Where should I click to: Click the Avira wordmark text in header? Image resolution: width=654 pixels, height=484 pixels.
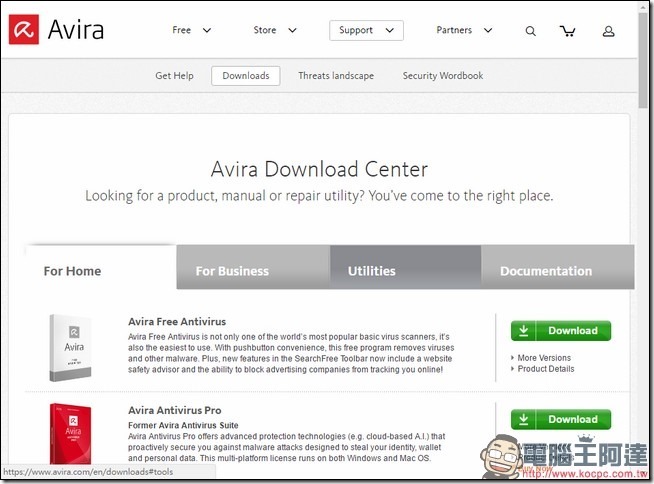pyautogui.click(x=75, y=30)
